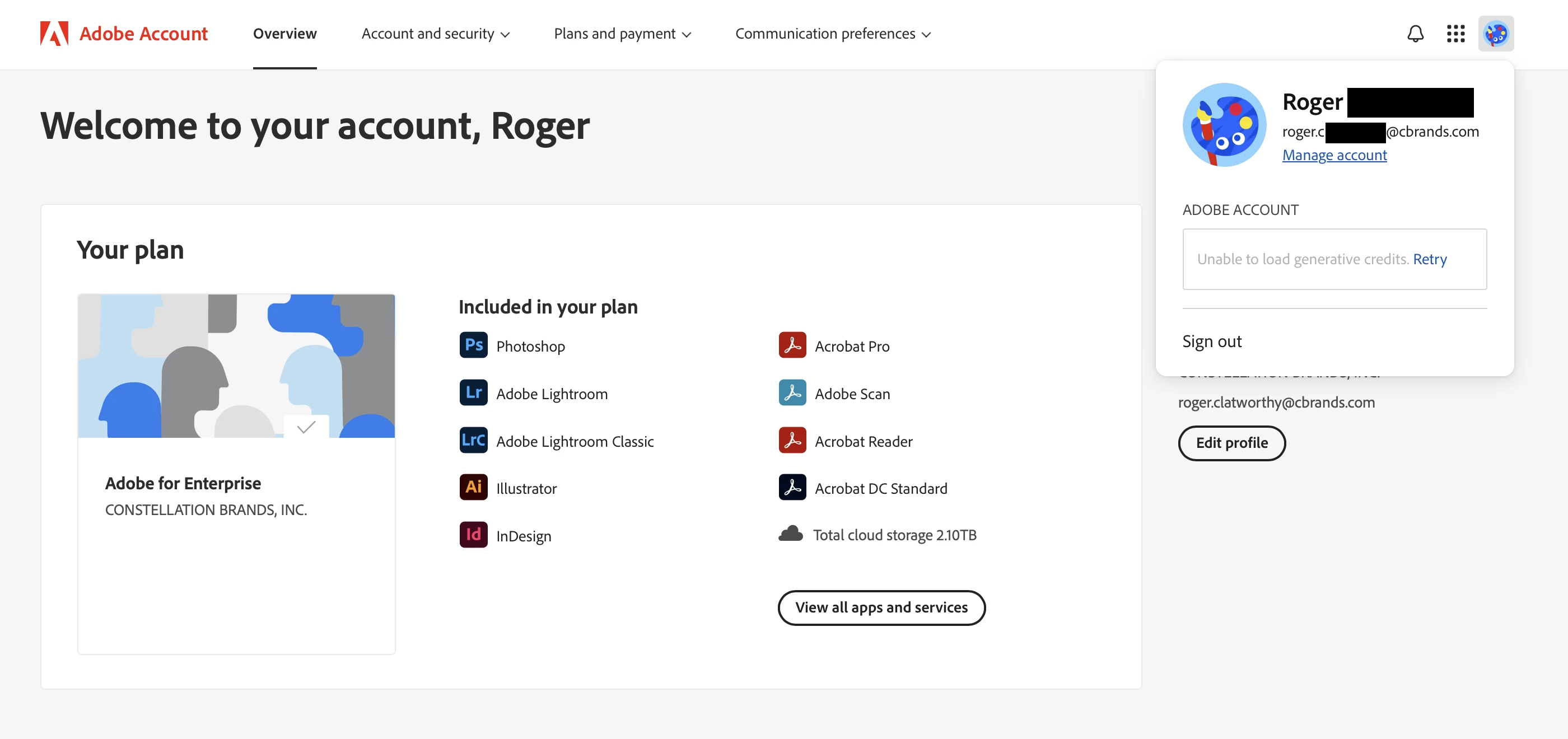The height and width of the screenshot is (739, 1568).
Task: Click the Acrobat Pro icon
Action: click(x=792, y=345)
